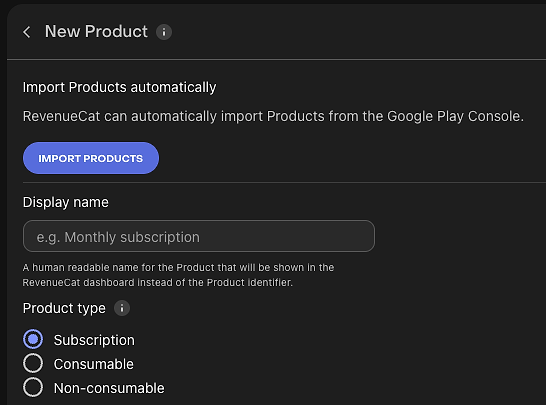Click the Import Products automatically heading
The width and height of the screenshot is (546, 405).
pos(119,87)
